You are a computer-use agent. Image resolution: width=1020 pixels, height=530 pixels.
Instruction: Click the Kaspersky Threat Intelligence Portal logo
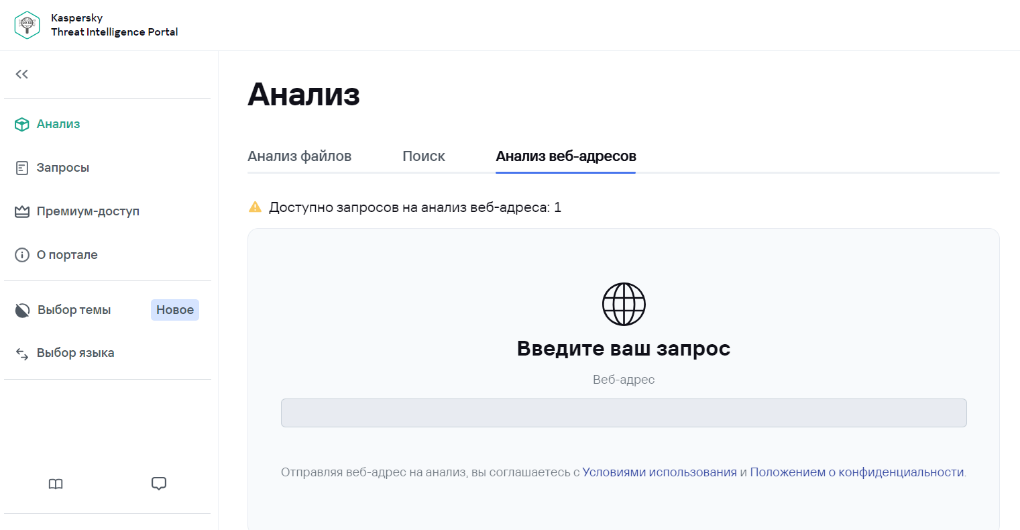coord(27,25)
